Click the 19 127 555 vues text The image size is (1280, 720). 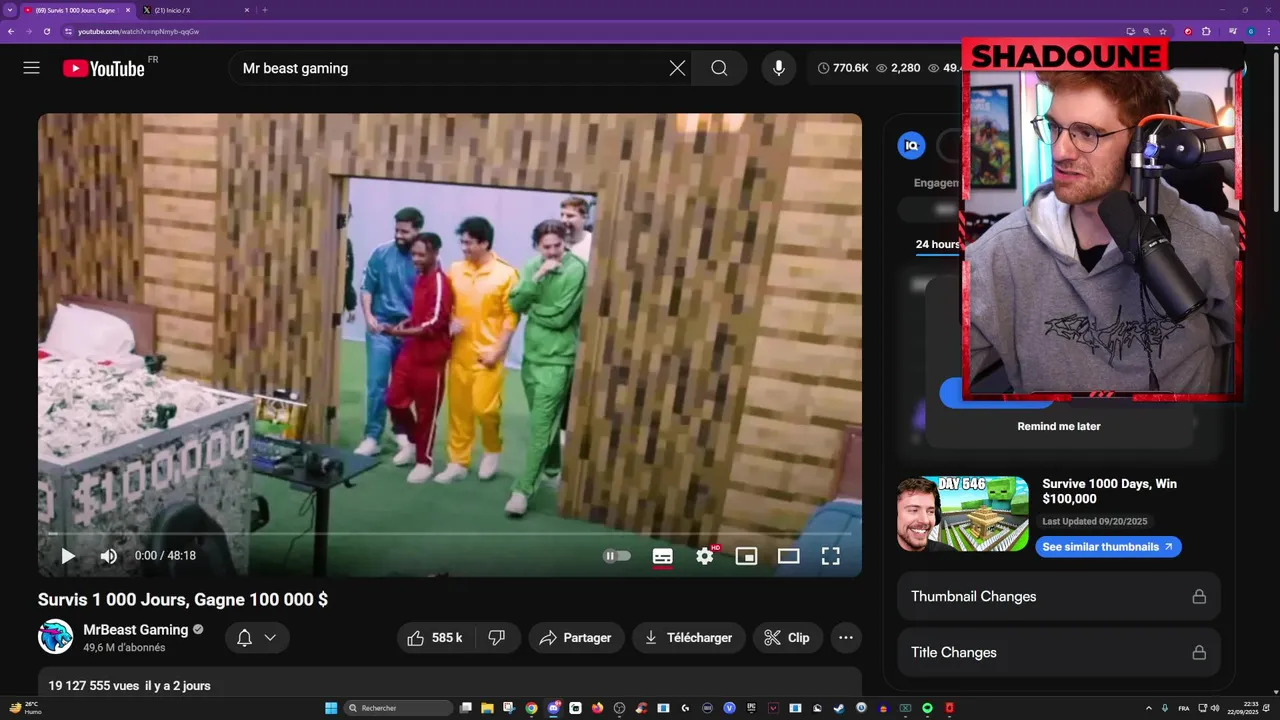(94, 686)
